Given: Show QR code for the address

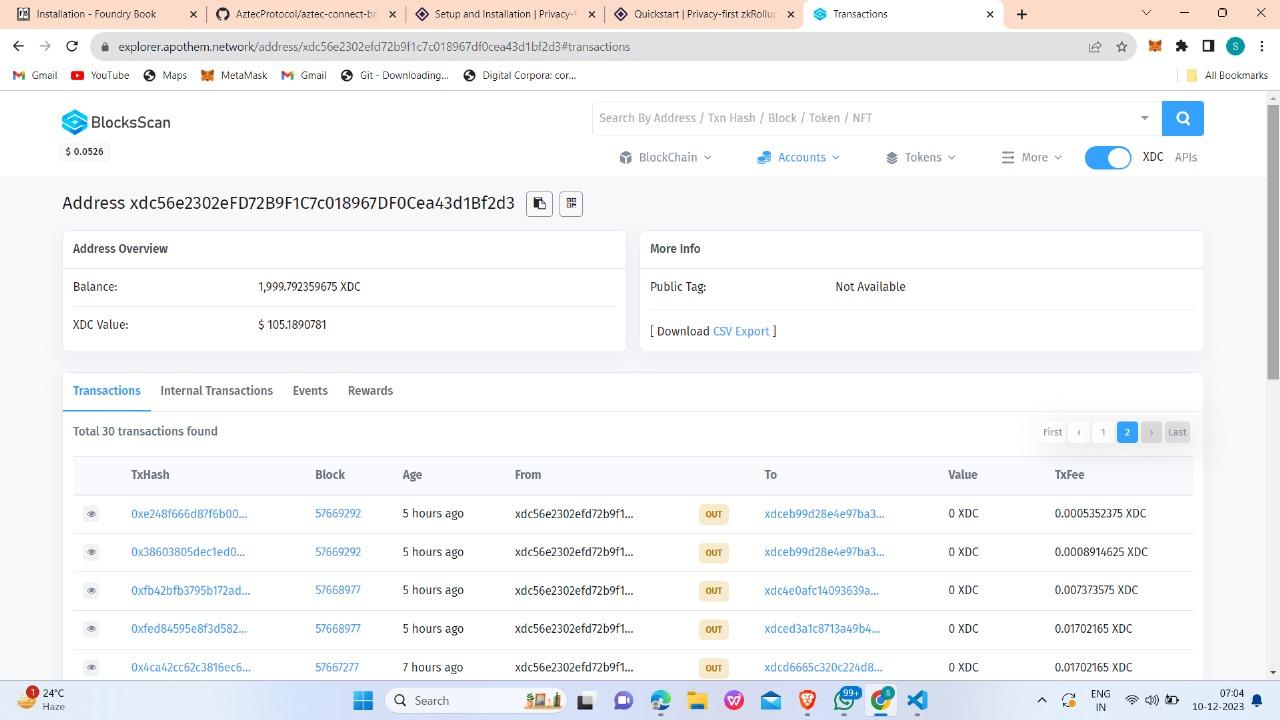Looking at the screenshot, I should click(571, 204).
